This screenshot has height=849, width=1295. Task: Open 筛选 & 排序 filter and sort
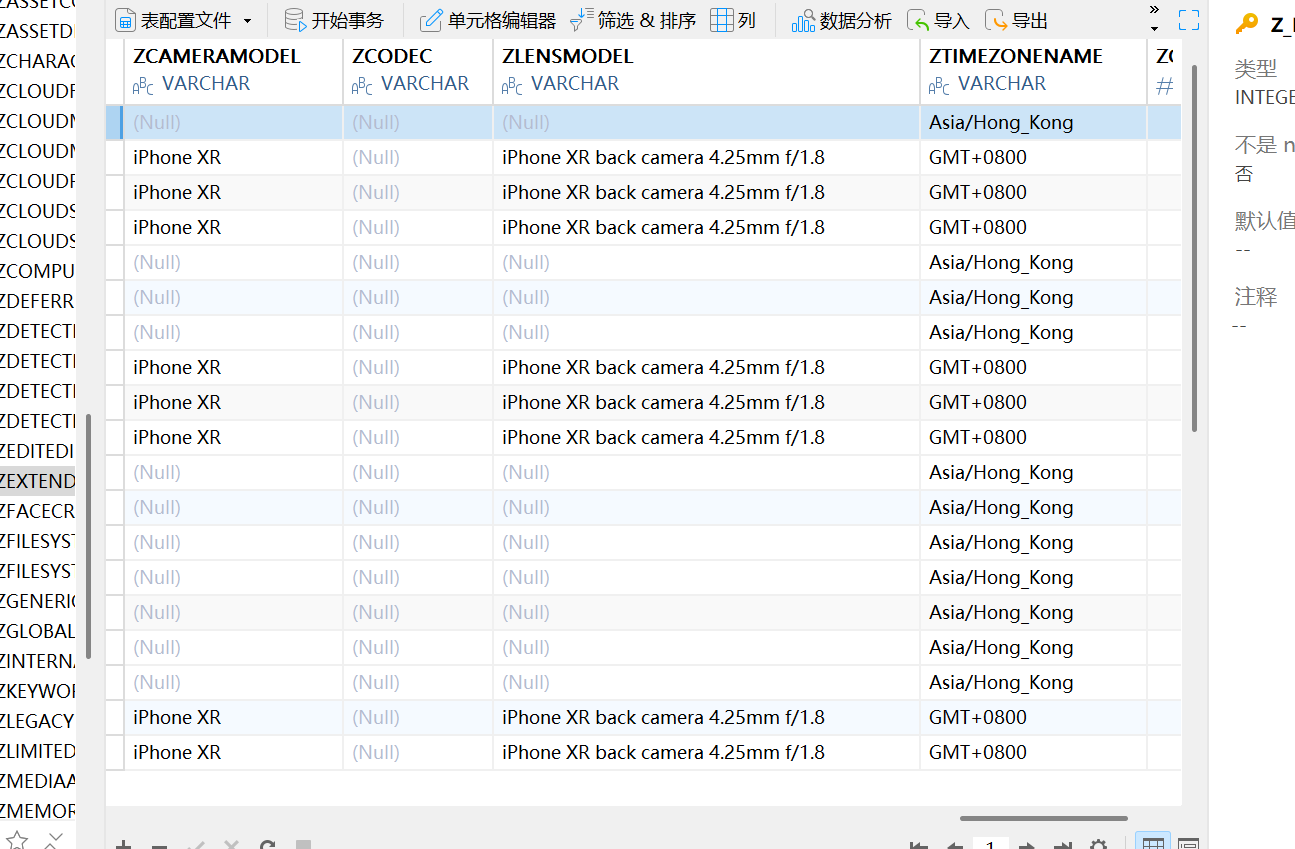[x=633, y=20]
